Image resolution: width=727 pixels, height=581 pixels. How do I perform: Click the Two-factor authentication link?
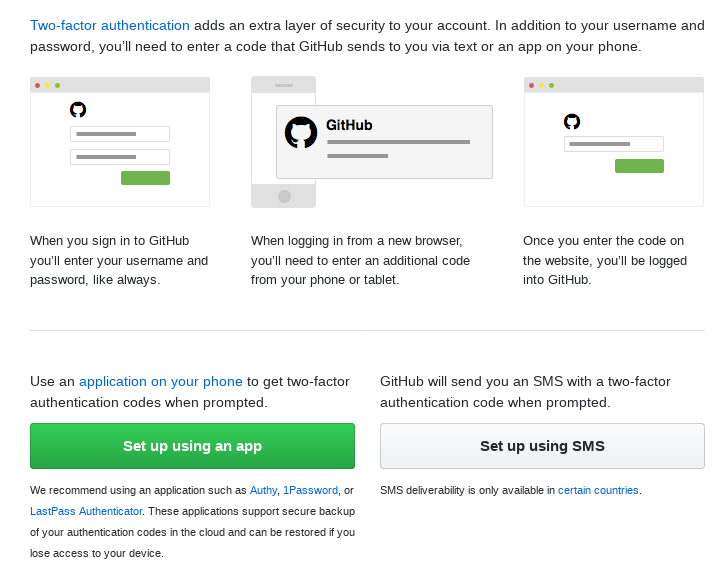pyautogui.click(x=109, y=26)
